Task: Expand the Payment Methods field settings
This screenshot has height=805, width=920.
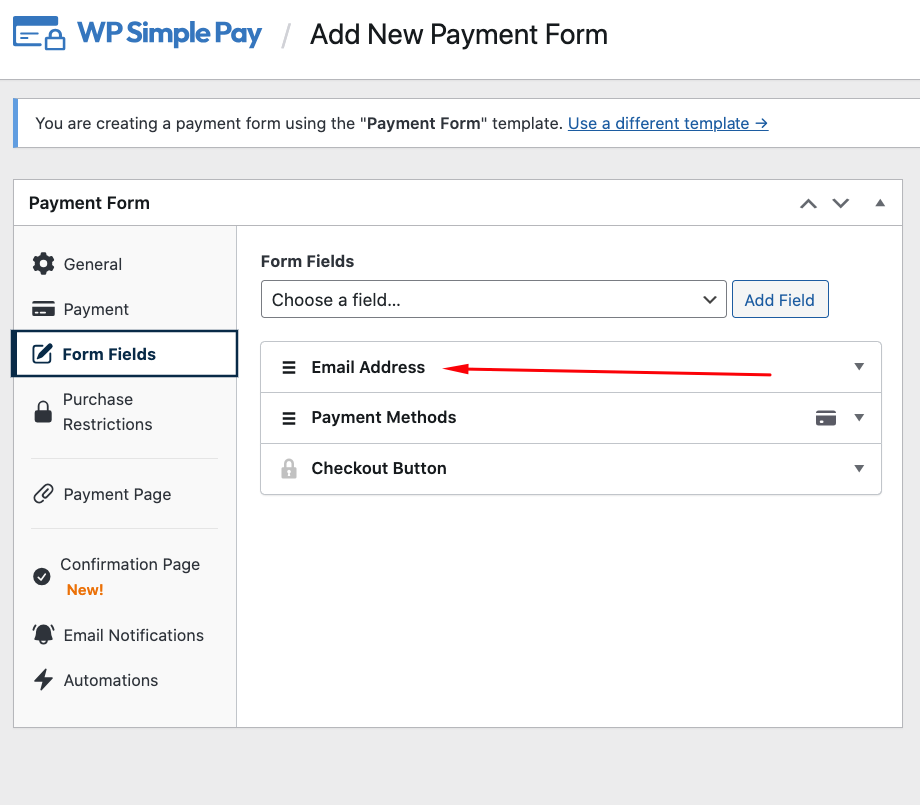Action: 859,418
